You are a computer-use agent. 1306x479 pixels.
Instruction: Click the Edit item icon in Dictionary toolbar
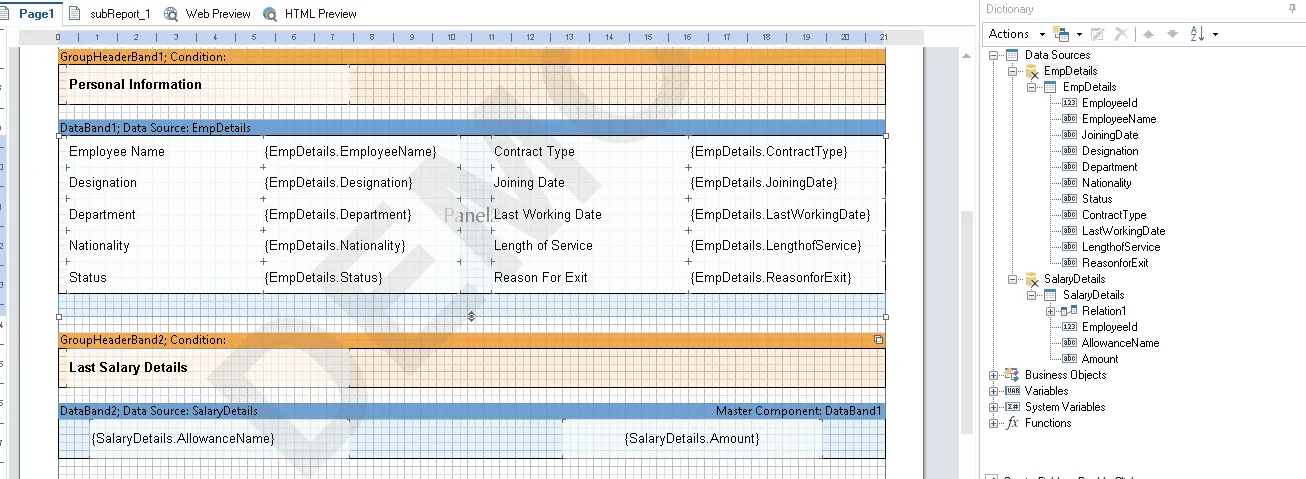tap(1097, 34)
